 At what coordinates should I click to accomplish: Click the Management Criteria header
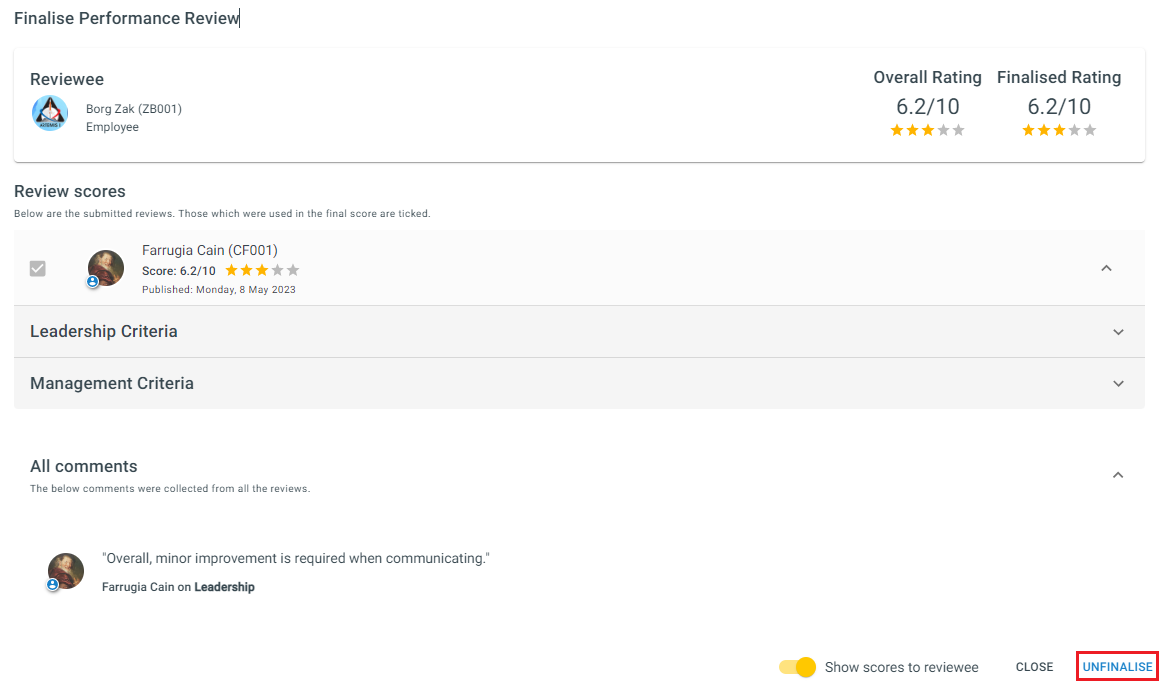point(579,383)
